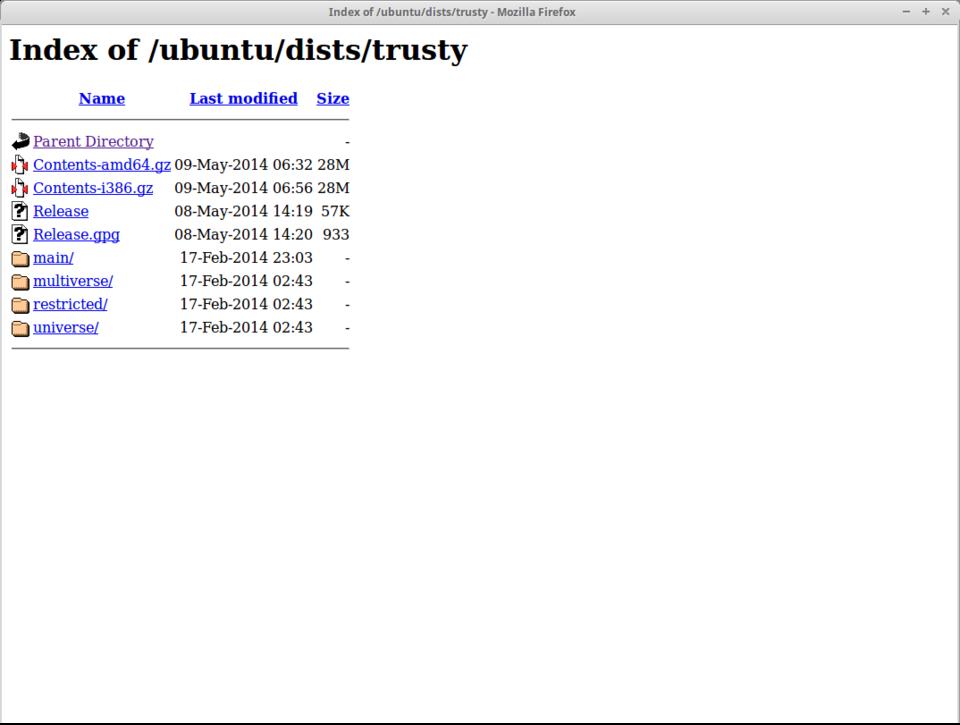Click the Parent Directory back-arrow icon
The image size is (960, 725).
pos(20,141)
